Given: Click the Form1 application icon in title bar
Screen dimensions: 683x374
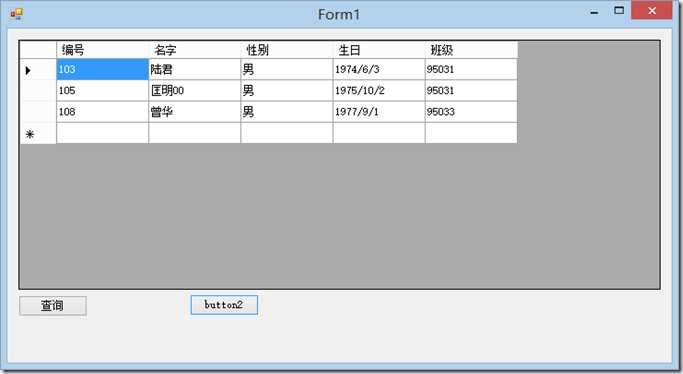Looking at the screenshot, I should point(17,13).
